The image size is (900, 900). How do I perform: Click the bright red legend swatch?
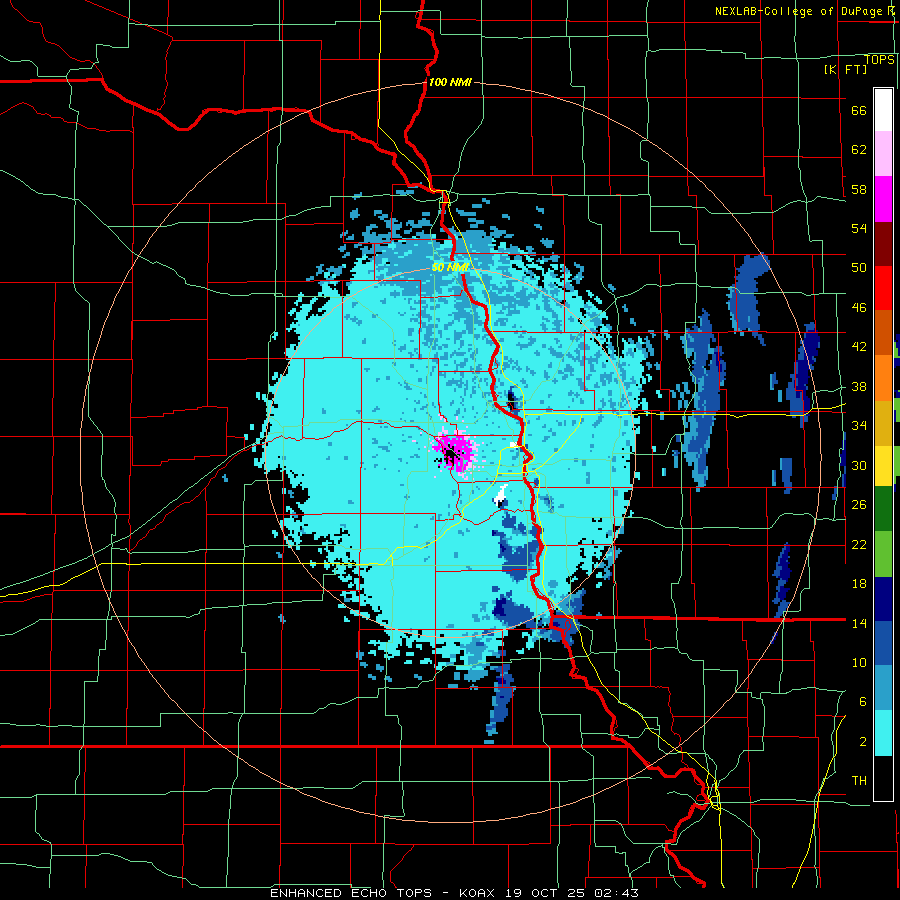883,288
